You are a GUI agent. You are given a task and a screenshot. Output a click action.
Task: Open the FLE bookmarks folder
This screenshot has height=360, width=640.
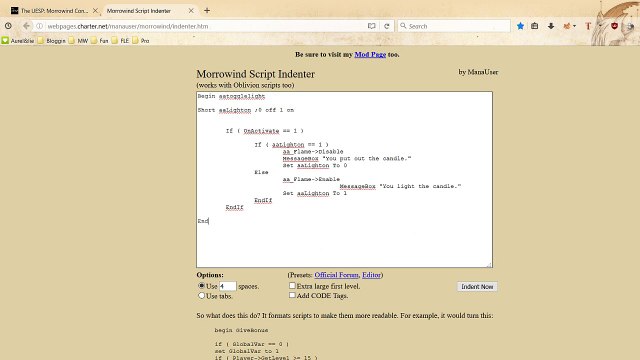120,40
